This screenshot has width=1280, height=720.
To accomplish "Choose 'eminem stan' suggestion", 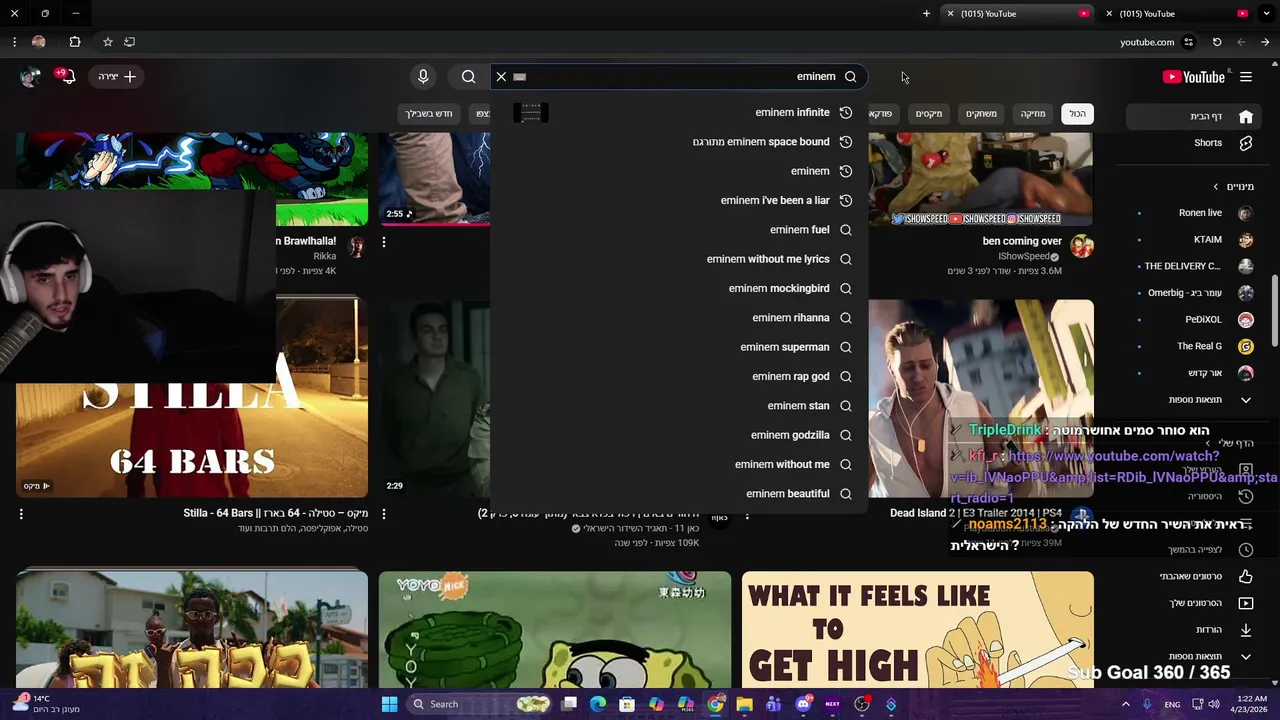I will tap(679, 406).
